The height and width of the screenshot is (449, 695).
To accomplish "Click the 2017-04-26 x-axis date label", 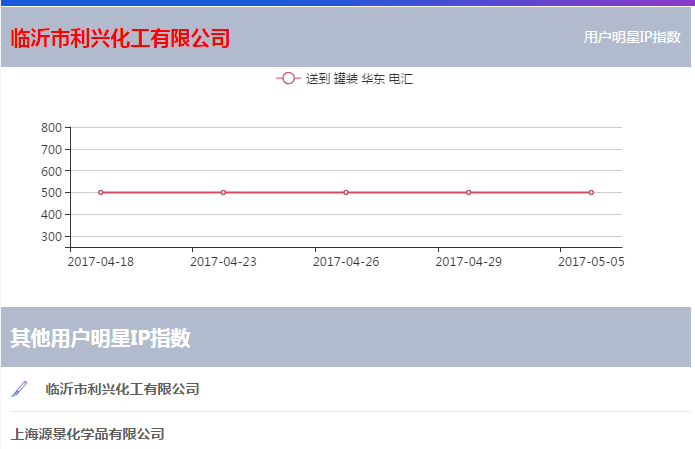I will click(346, 262).
